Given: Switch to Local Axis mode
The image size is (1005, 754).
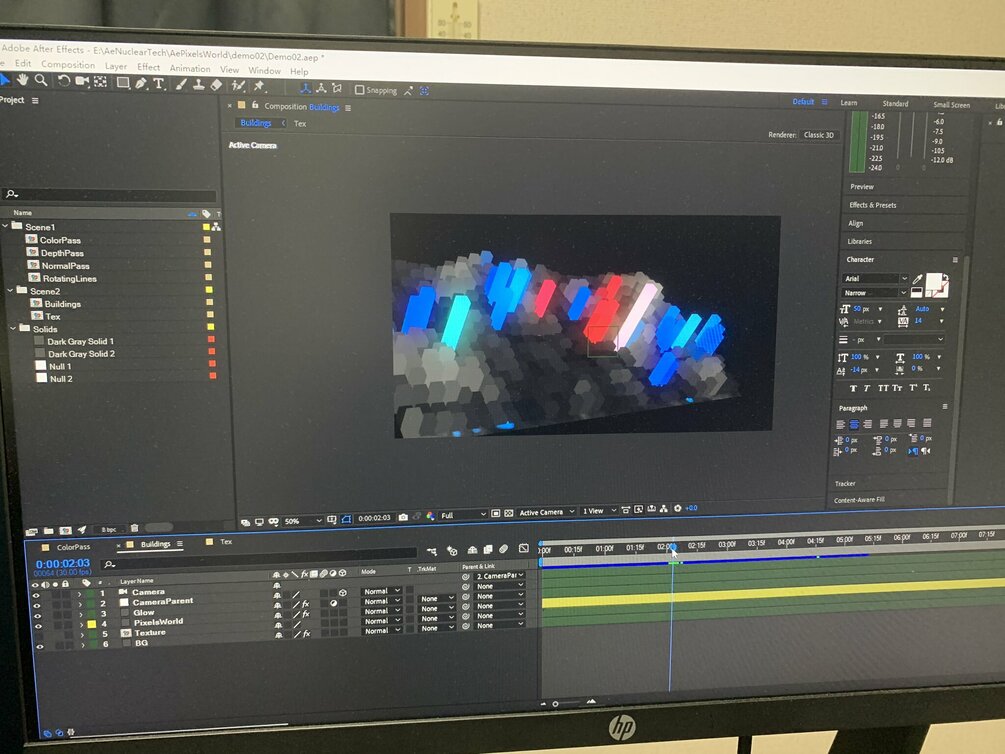Looking at the screenshot, I should (x=306, y=88).
